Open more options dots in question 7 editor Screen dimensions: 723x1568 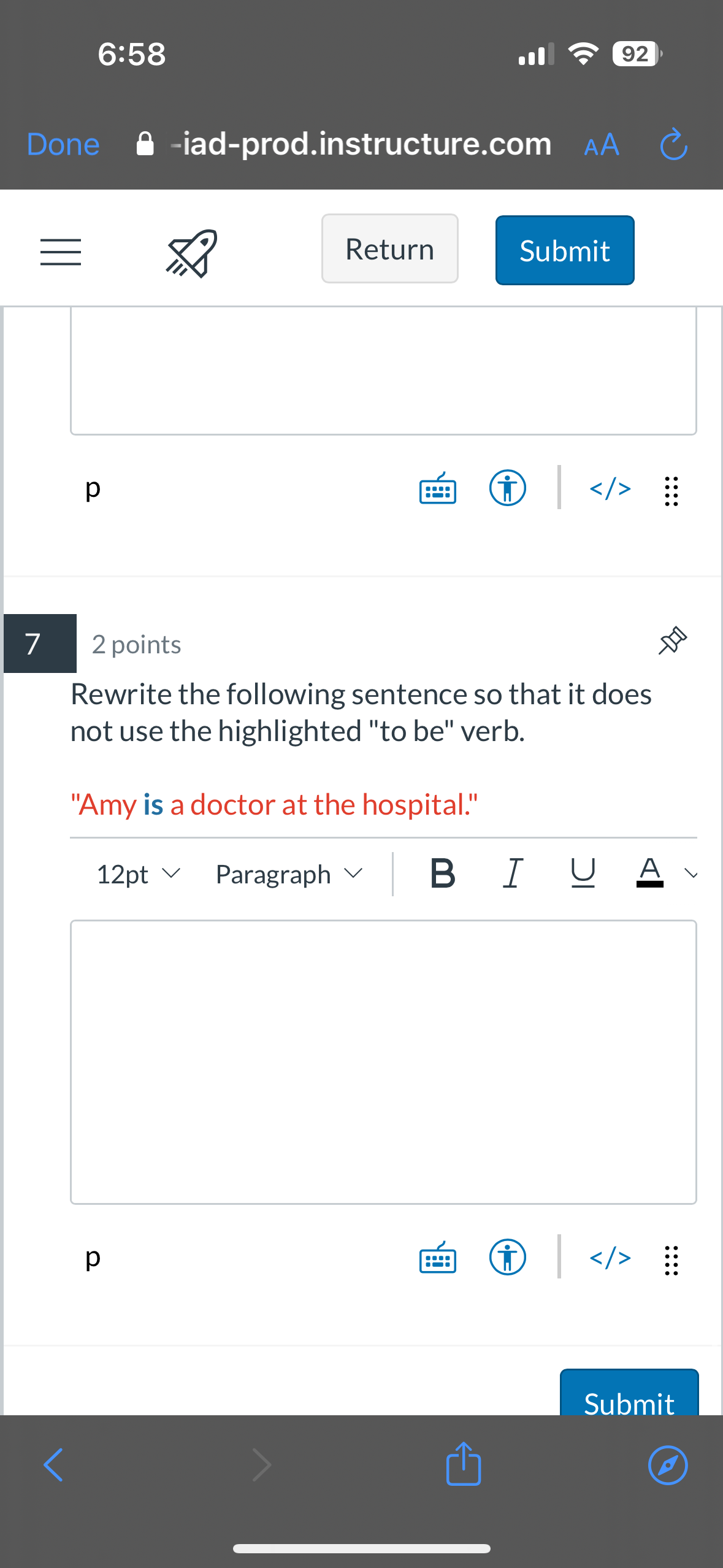click(x=671, y=1260)
